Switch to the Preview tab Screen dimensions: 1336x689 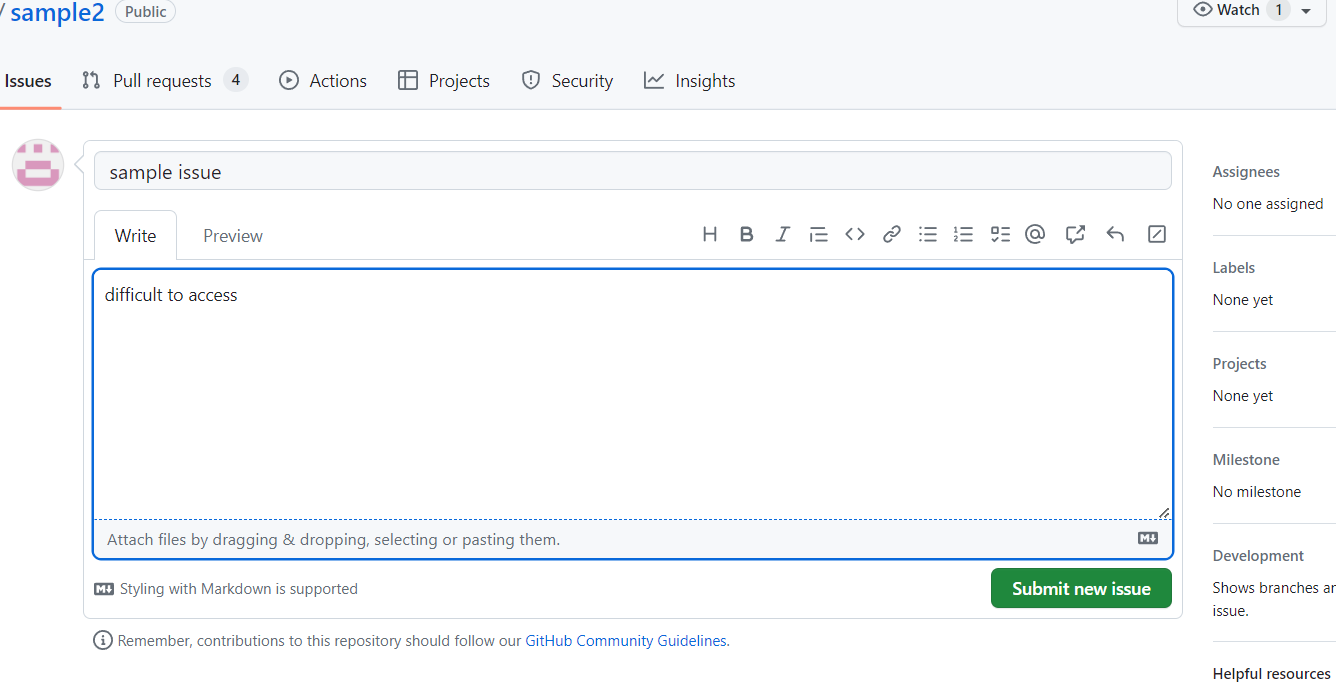point(233,236)
